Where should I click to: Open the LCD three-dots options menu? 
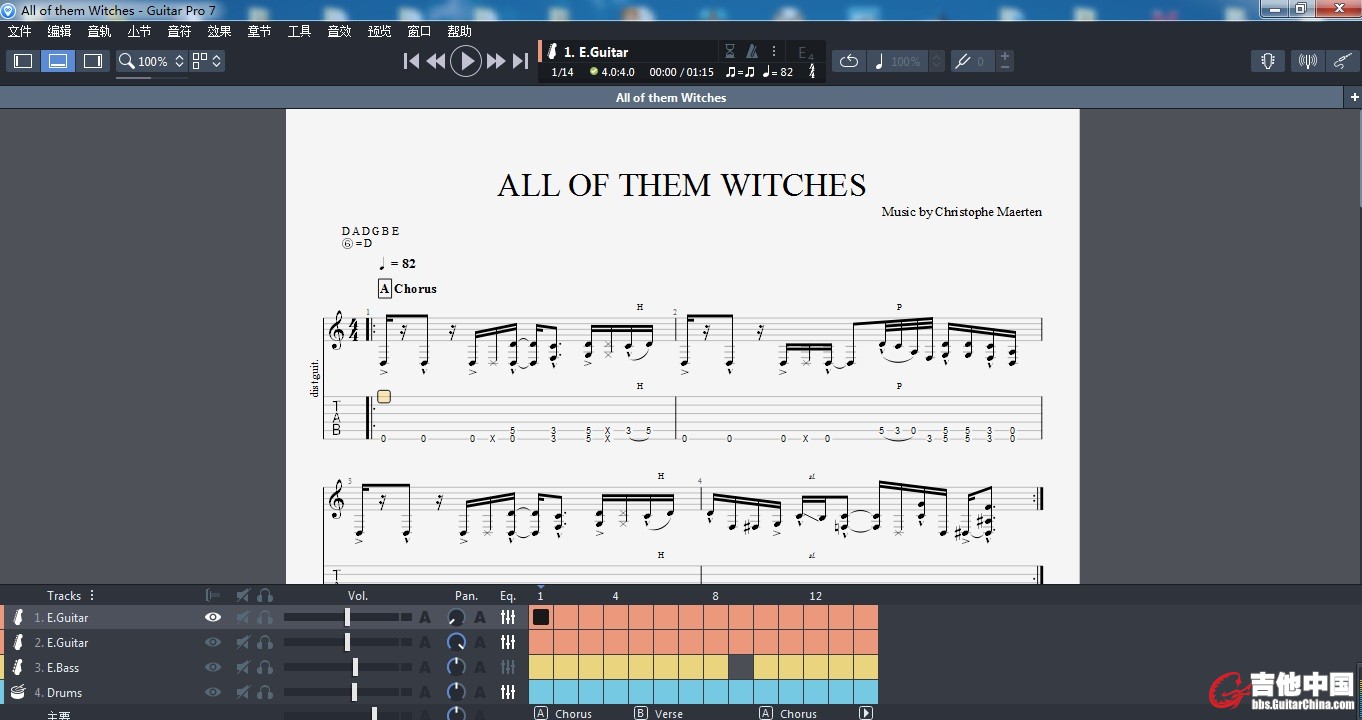(774, 52)
